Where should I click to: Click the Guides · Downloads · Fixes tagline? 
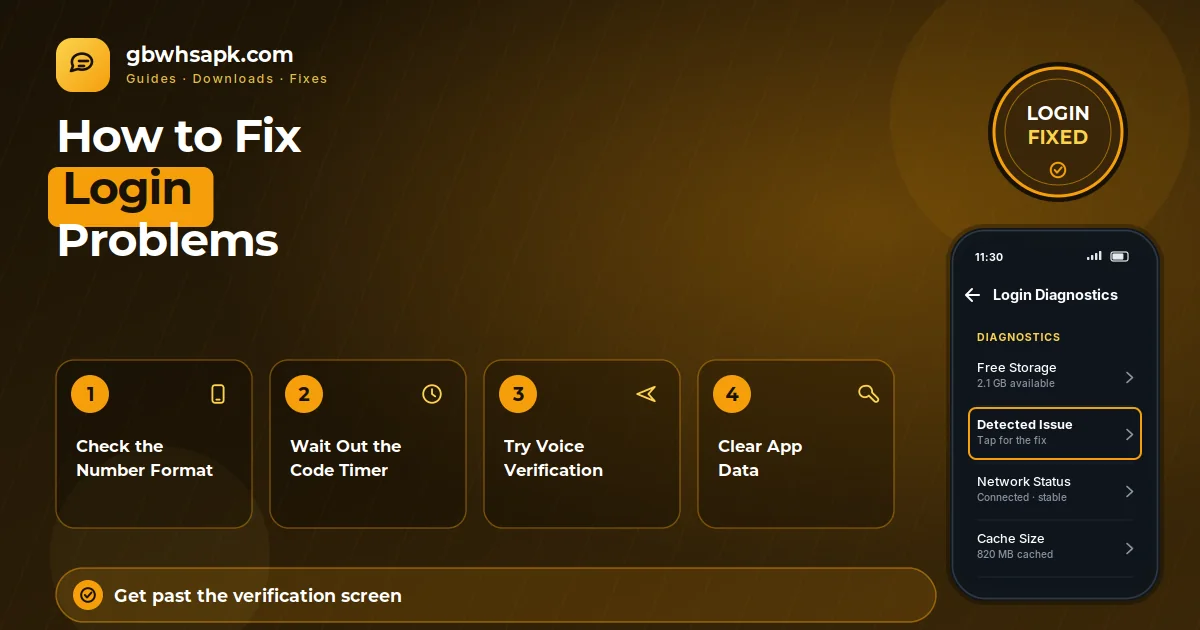(227, 78)
